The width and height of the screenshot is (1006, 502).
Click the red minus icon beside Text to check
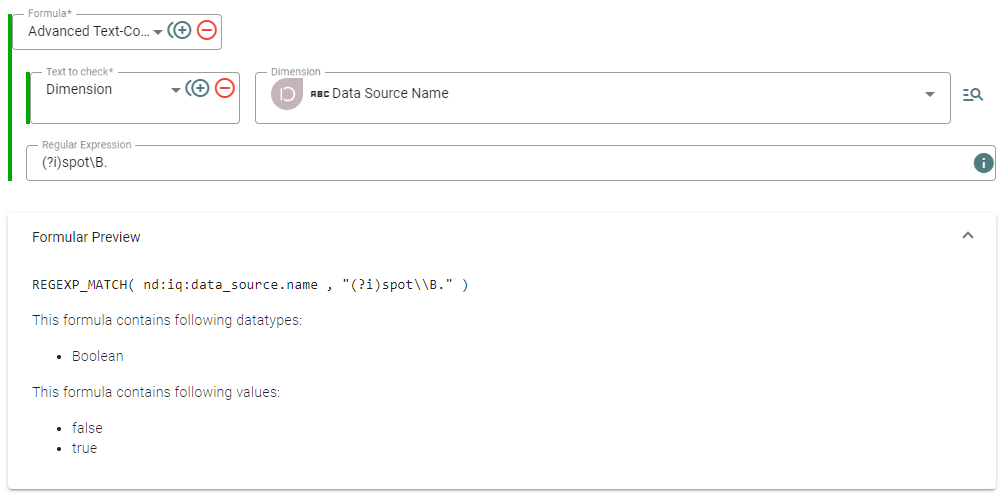[225, 89]
